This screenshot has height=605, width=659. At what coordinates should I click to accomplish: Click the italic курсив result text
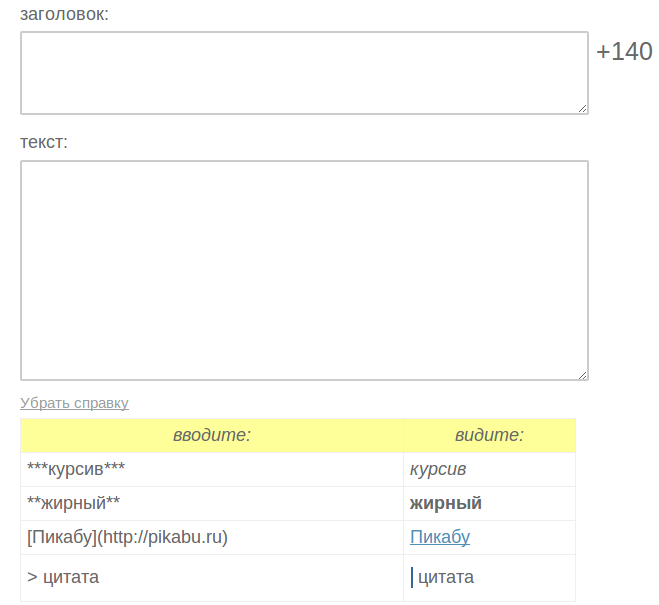tap(438, 469)
